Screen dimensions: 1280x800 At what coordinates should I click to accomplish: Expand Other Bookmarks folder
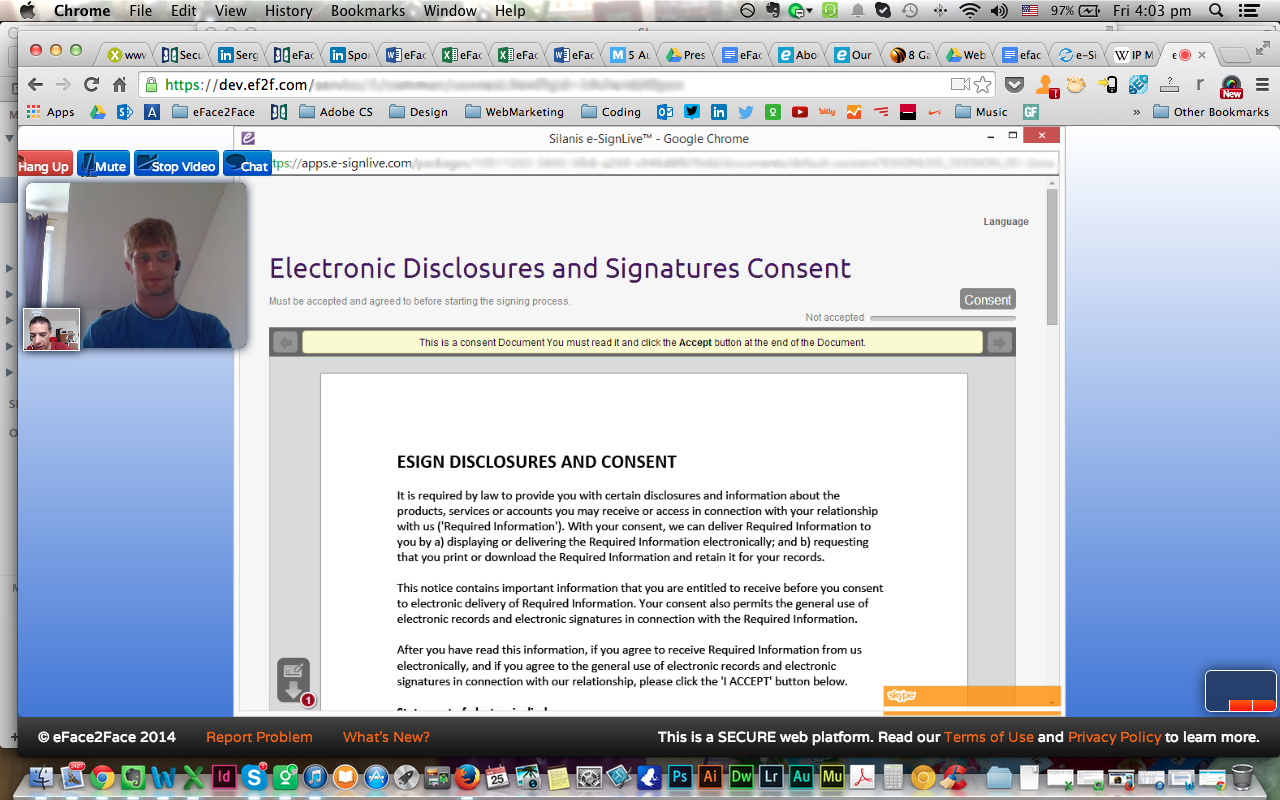point(1211,112)
